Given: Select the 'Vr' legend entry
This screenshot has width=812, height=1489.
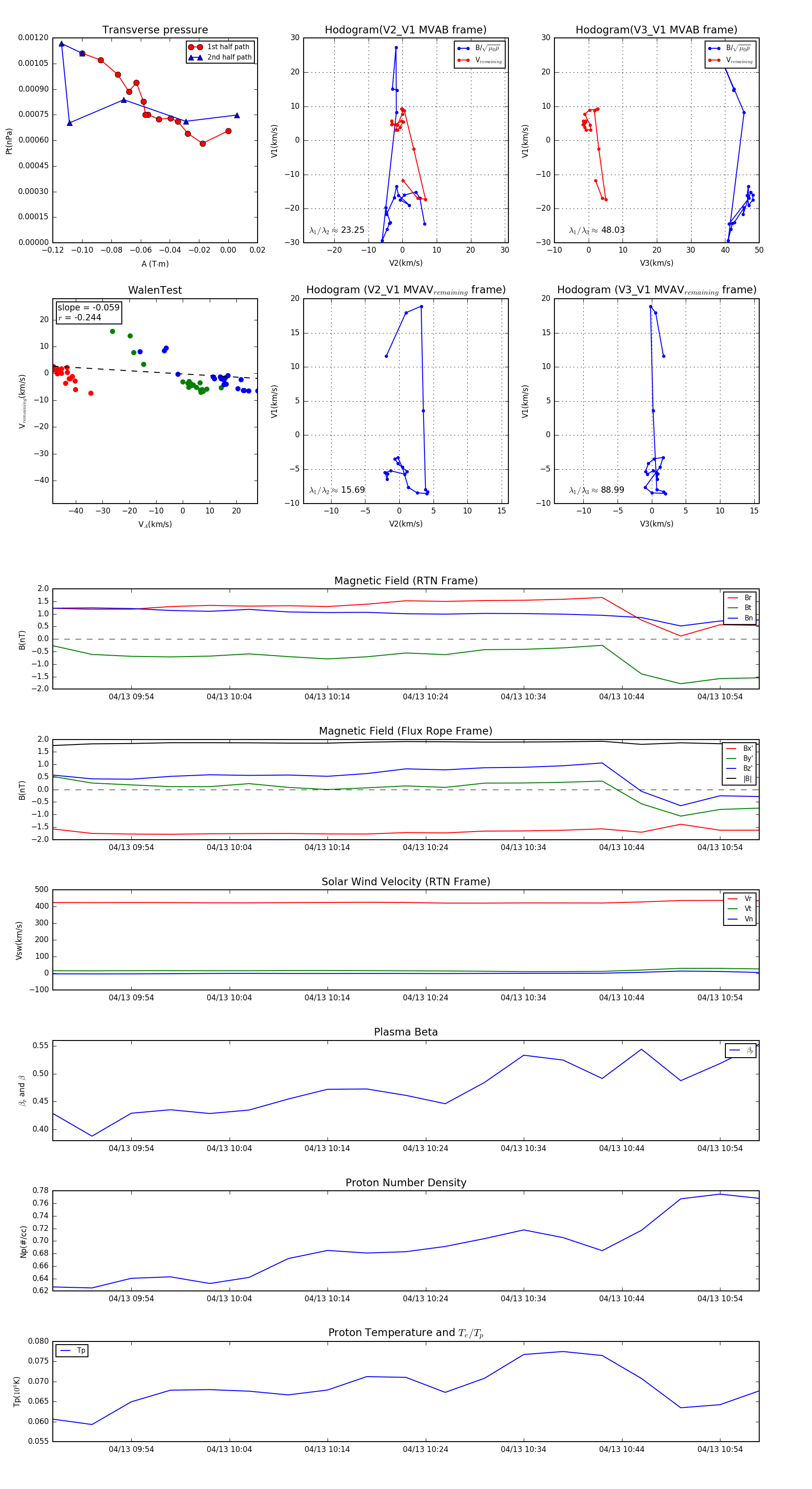Looking at the screenshot, I should (x=740, y=899).
